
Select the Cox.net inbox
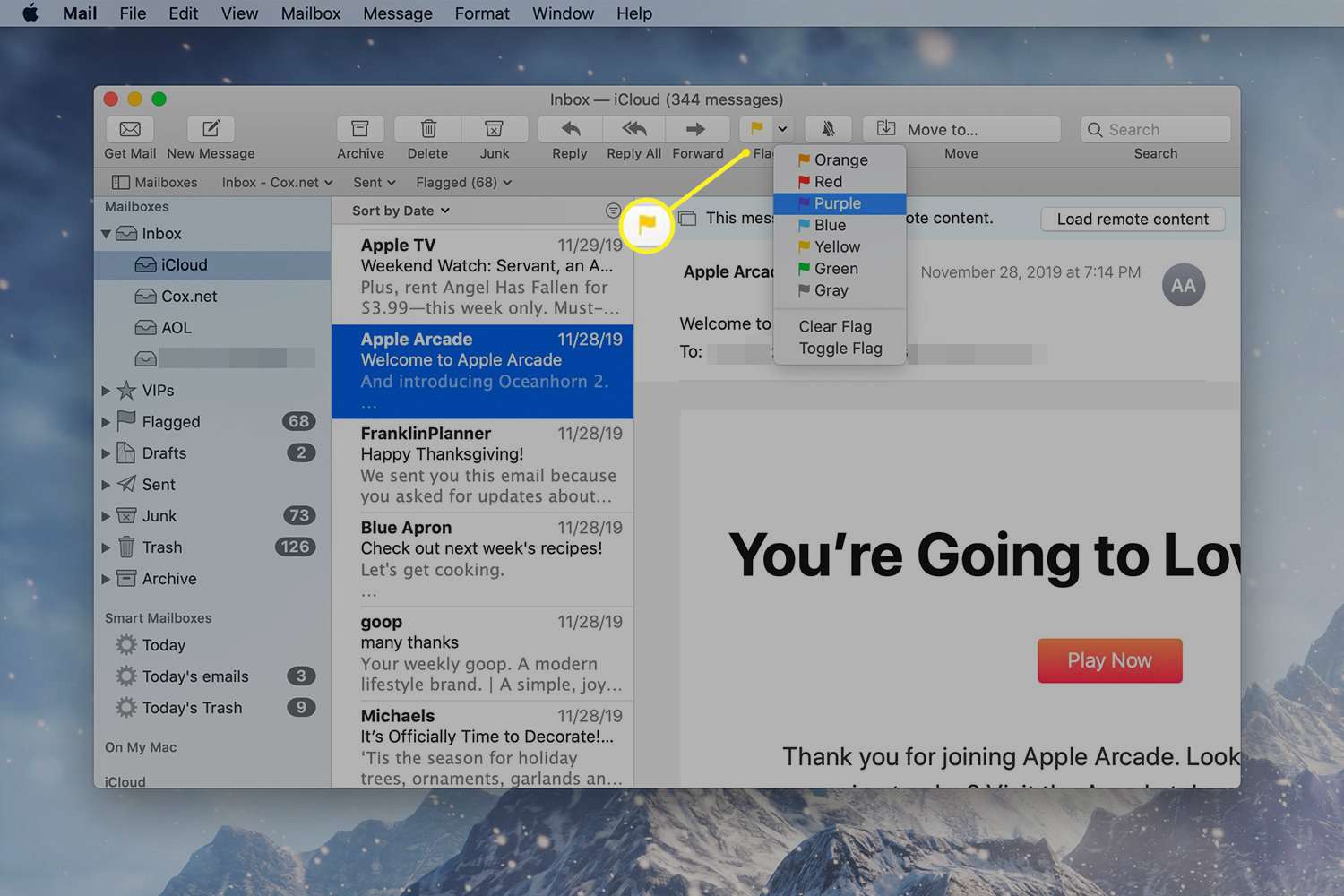[x=212, y=297]
